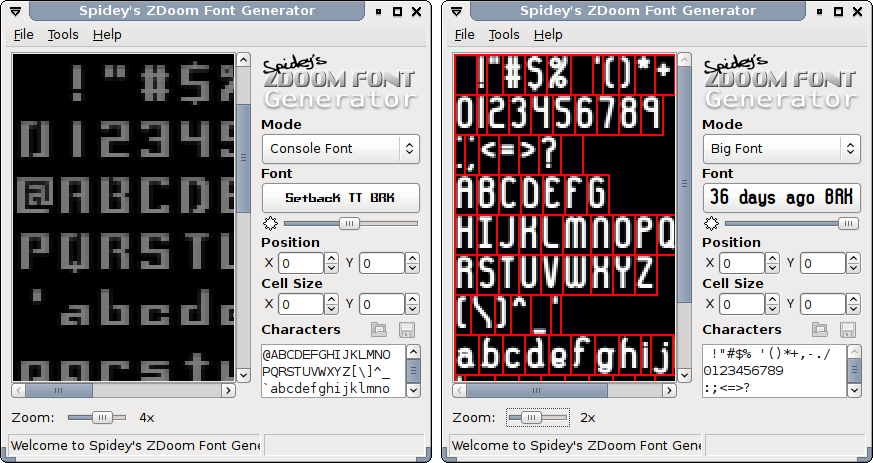Image resolution: width=873 pixels, height=463 pixels.
Task: Save characters in Big Font window
Action: [x=848, y=329]
